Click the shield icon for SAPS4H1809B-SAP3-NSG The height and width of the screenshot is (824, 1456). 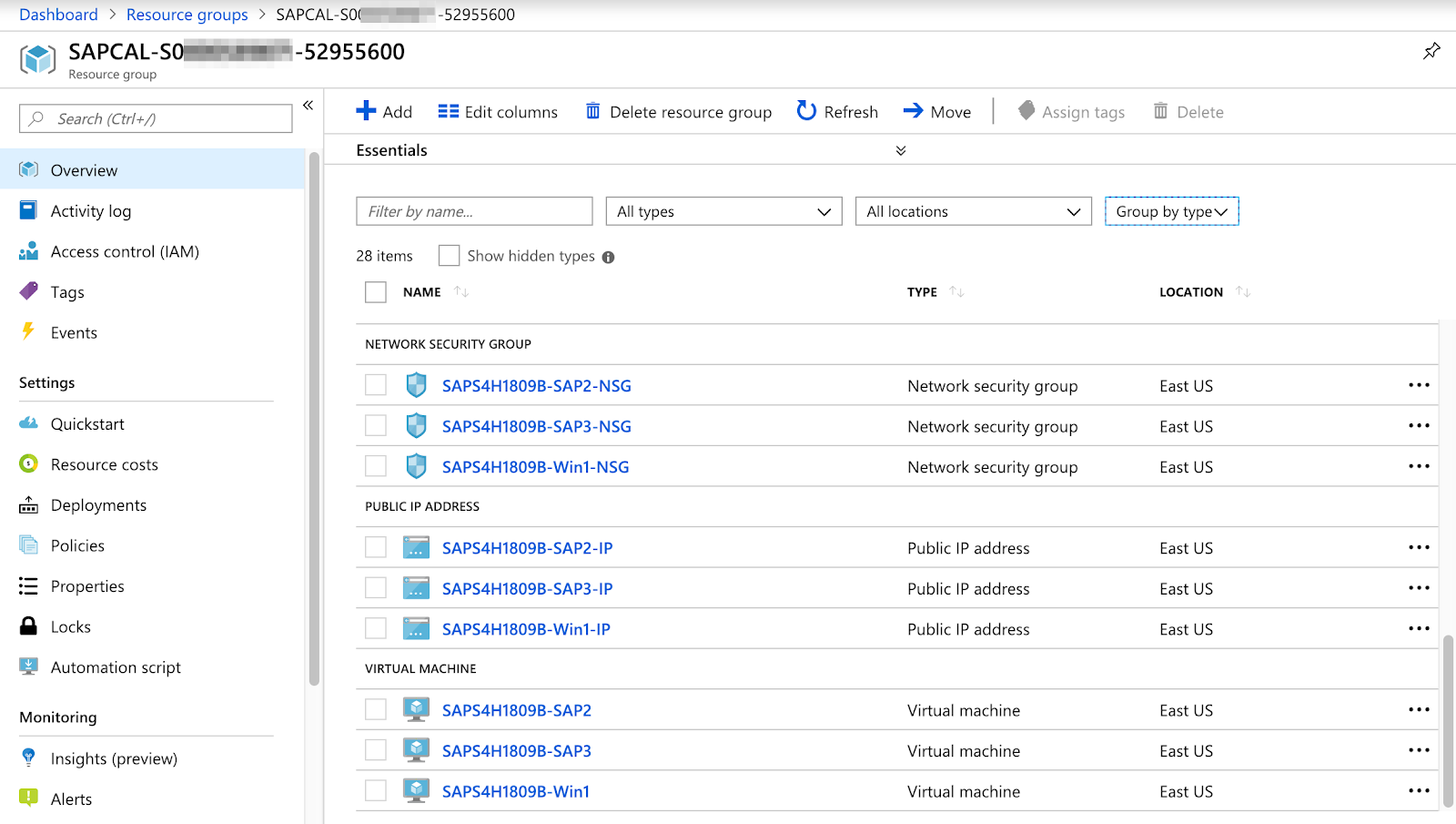click(416, 426)
